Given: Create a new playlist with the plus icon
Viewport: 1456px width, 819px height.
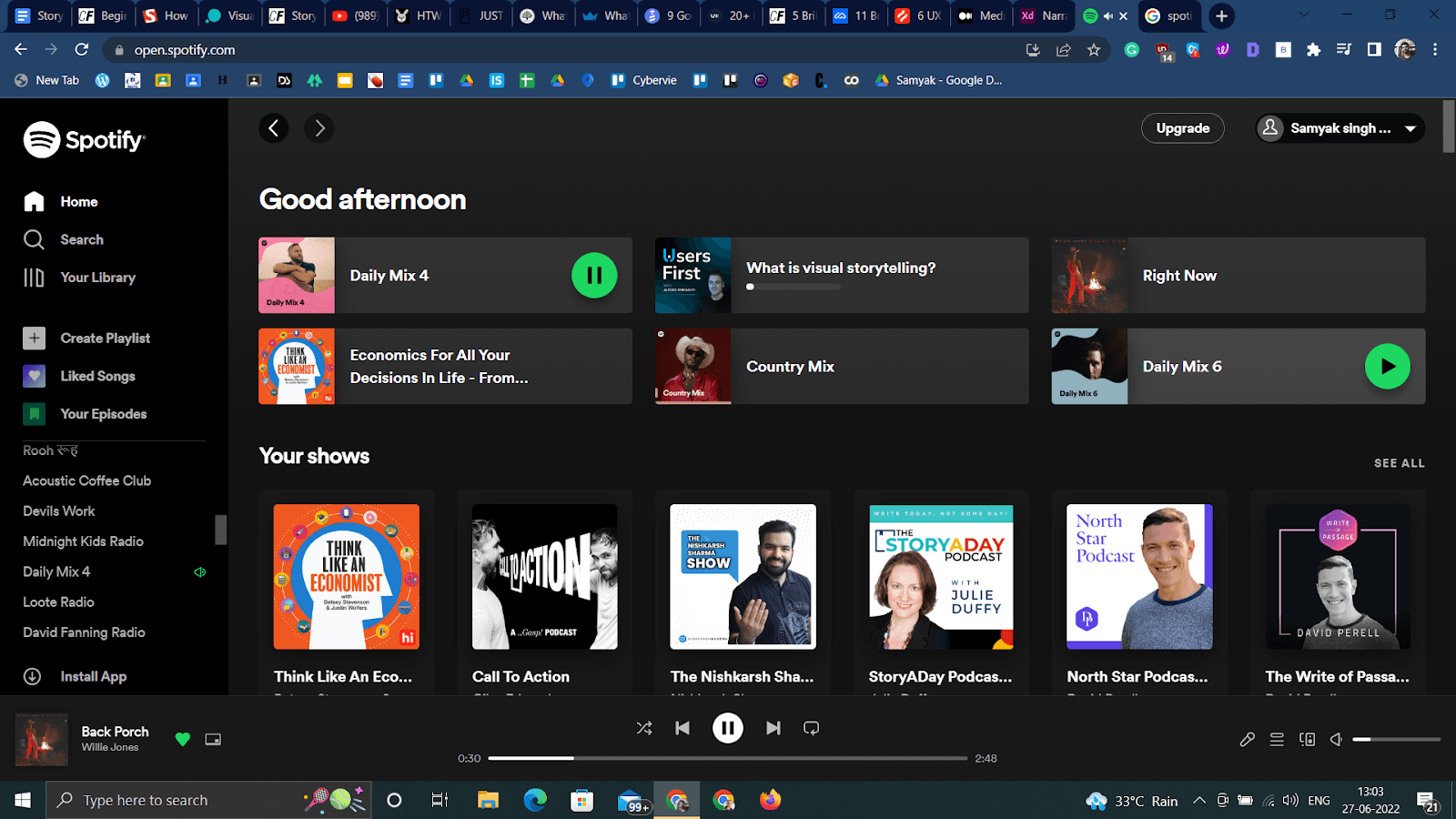Looking at the screenshot, I should tap(34, 338).
